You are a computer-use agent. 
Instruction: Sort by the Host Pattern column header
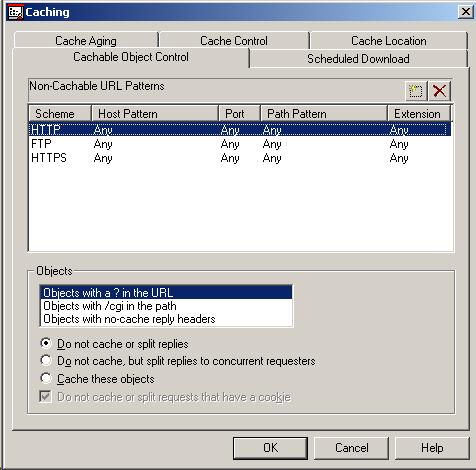point(155,114)
